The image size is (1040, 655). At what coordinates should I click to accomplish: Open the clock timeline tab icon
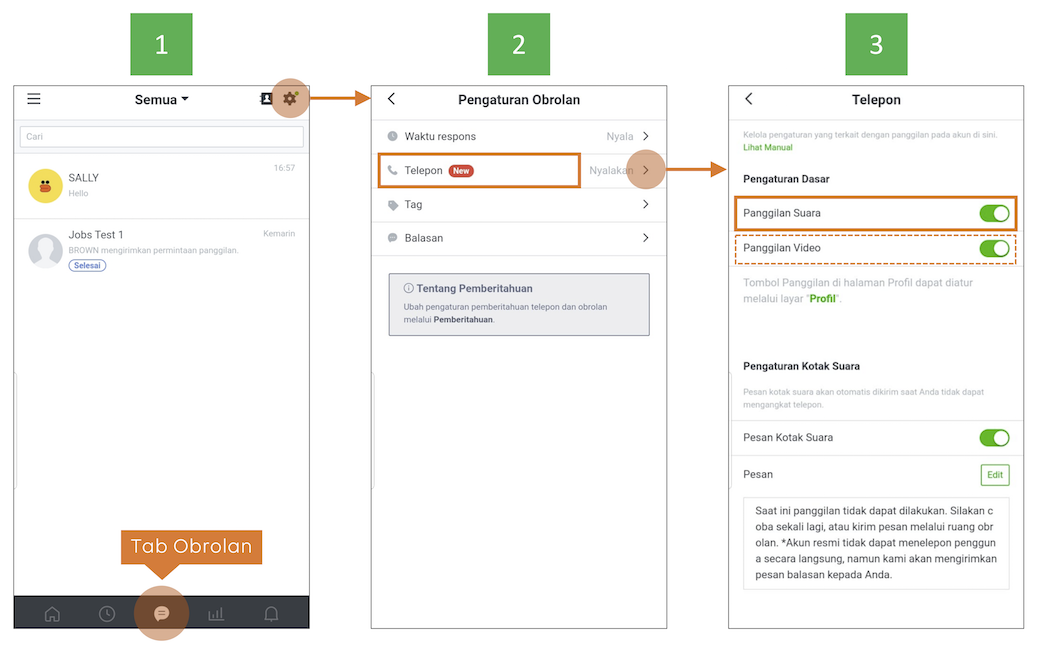click(107, 614)
